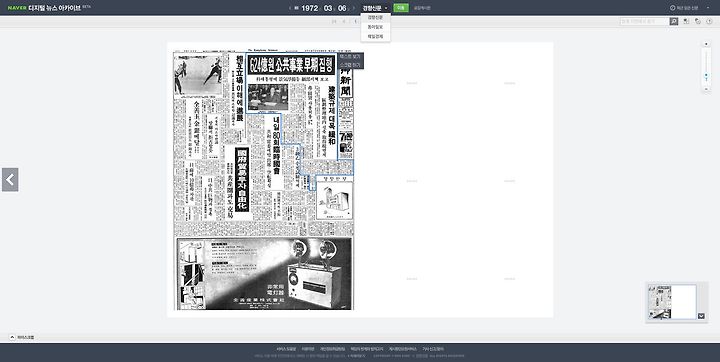Click the magnifier search button

pos(674,21)
